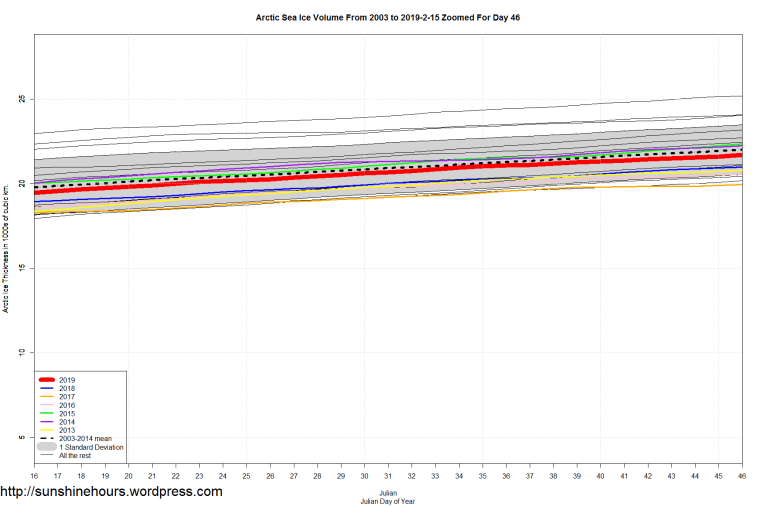Click day 38 on the x-axis
Image resolution: width=760 pixels, height=506 pixels.
point(553,476)
